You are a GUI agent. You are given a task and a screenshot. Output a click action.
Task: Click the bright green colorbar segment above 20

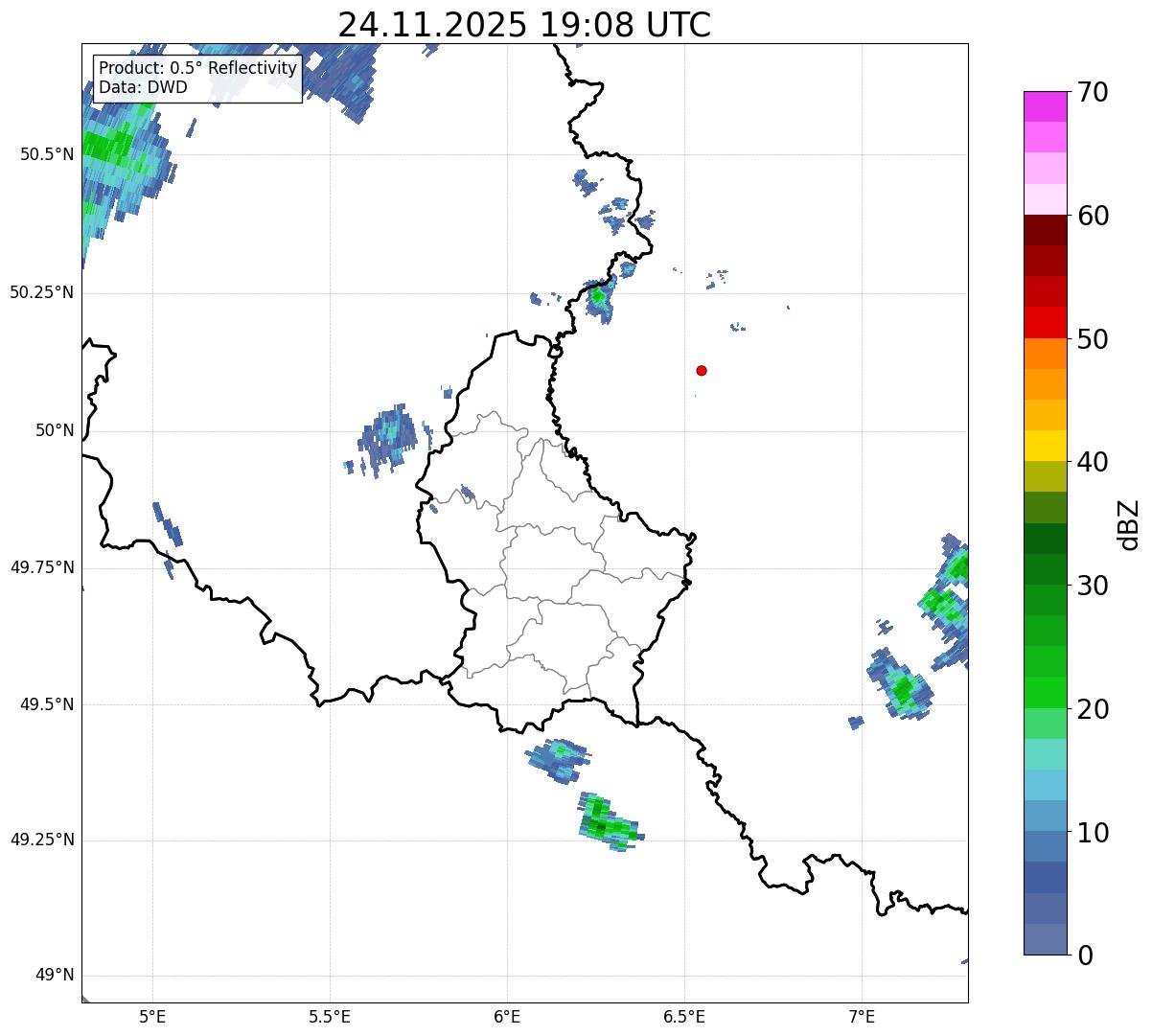tap(1045, 692)
